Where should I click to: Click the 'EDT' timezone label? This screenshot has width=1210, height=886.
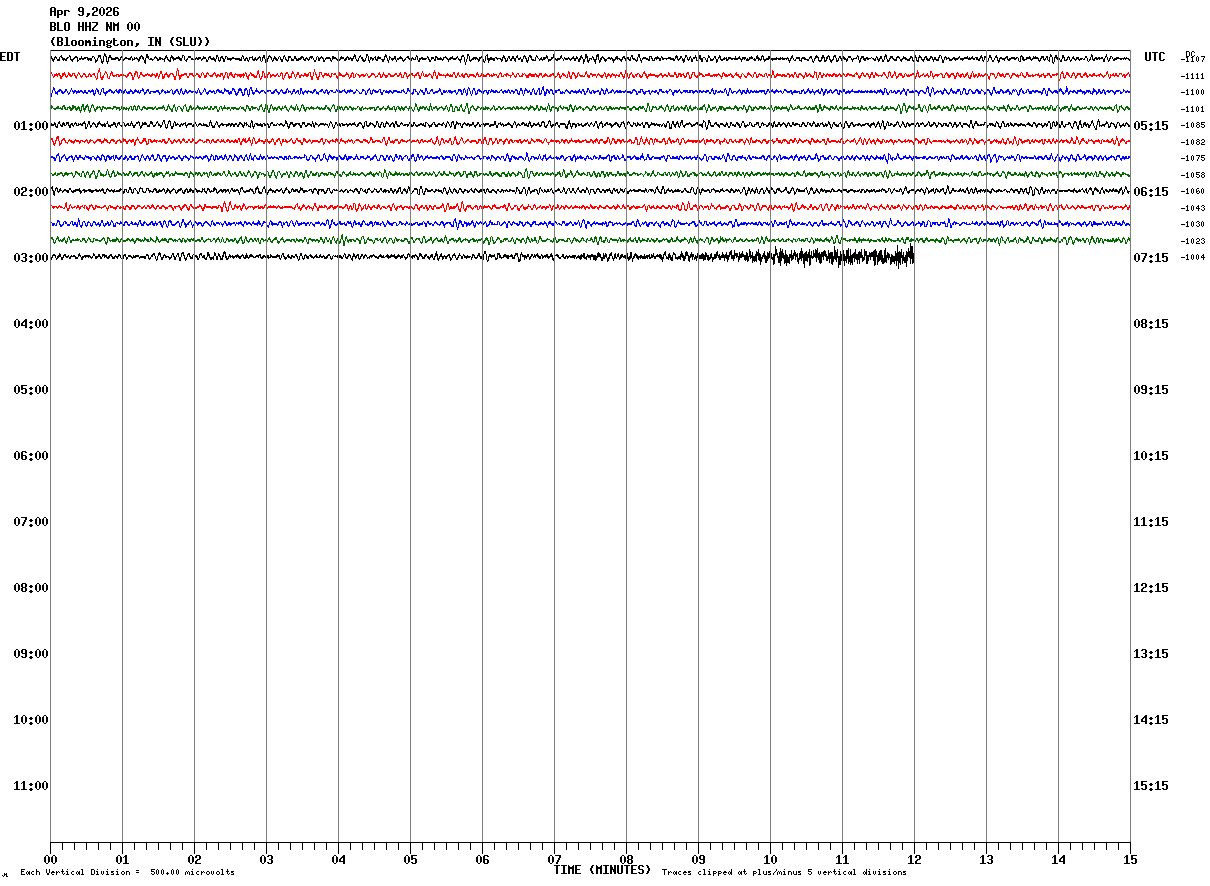tap(10, 57)
